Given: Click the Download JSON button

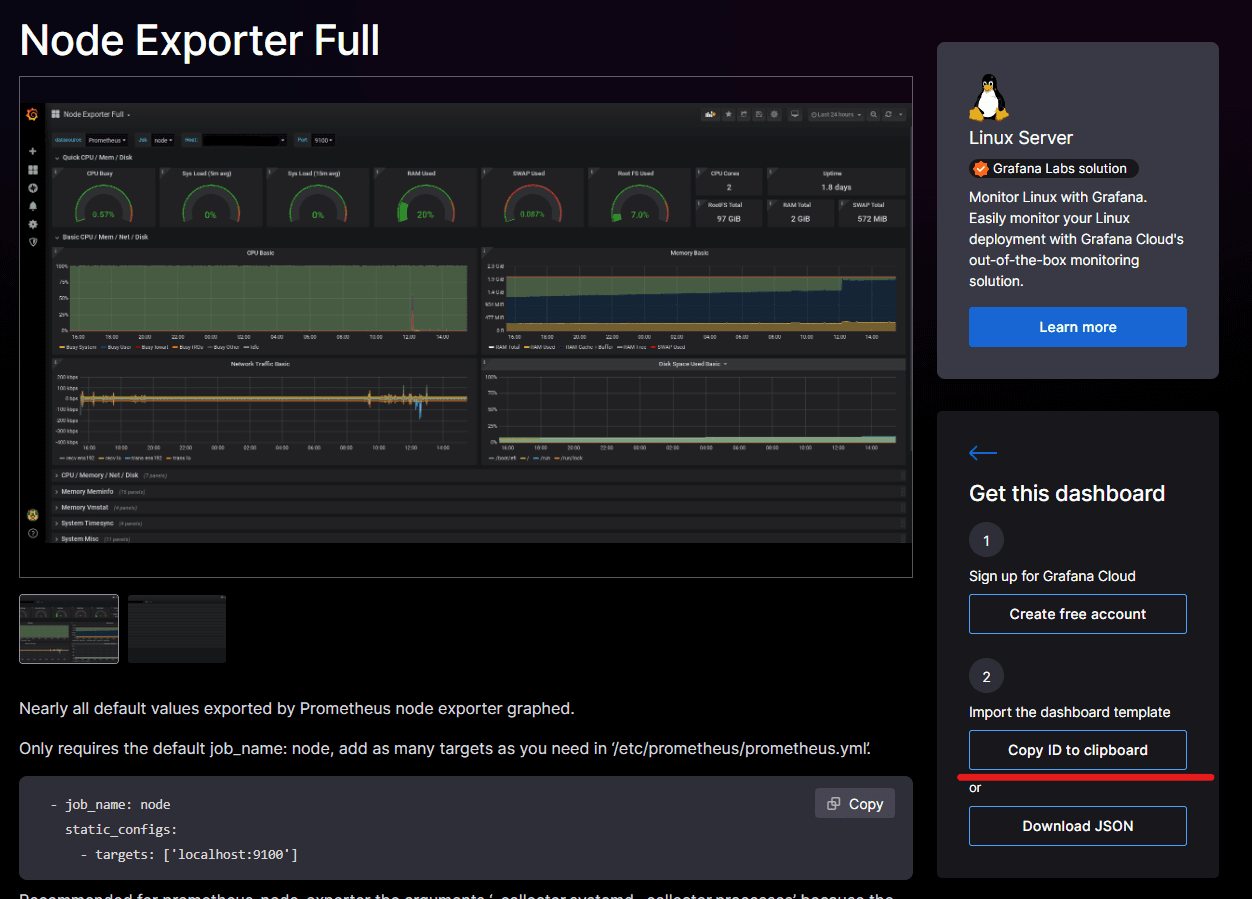Looking at the screenshot, I should pos(1078,826).
